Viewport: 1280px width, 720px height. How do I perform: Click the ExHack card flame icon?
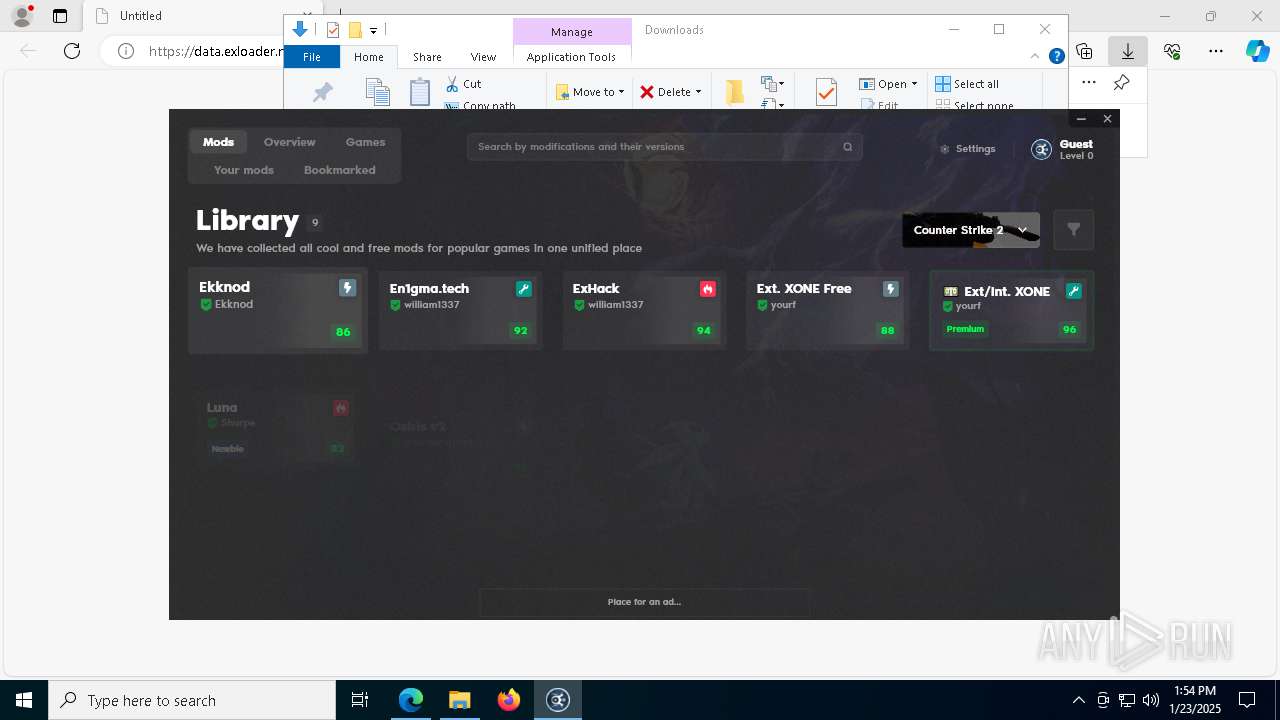707,289
